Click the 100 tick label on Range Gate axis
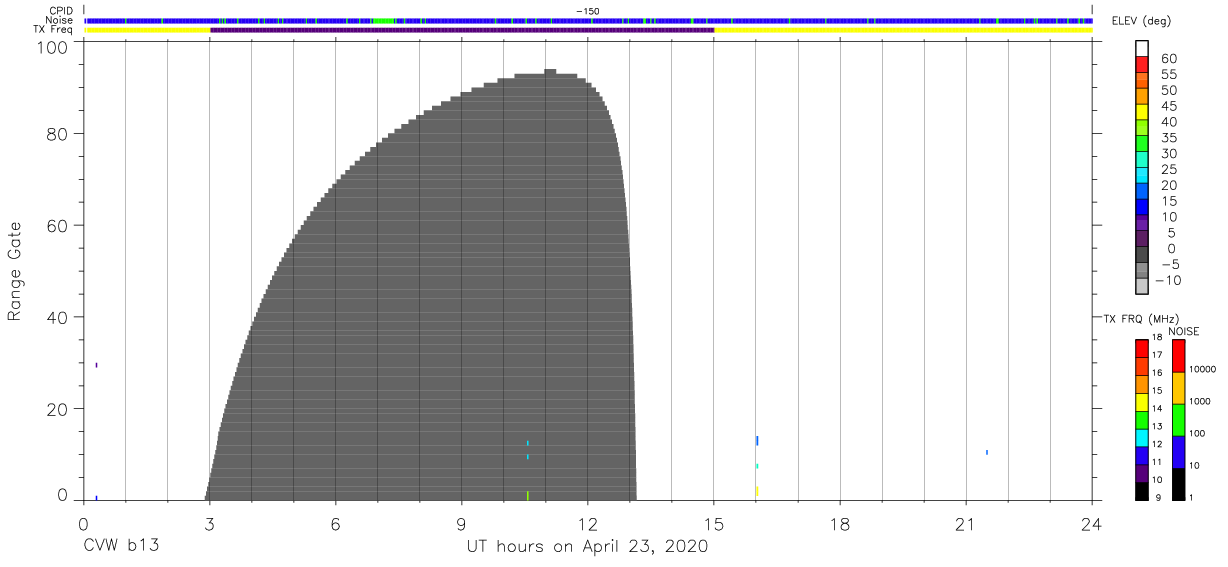The image size is (1228, 567). click(54, 46)
